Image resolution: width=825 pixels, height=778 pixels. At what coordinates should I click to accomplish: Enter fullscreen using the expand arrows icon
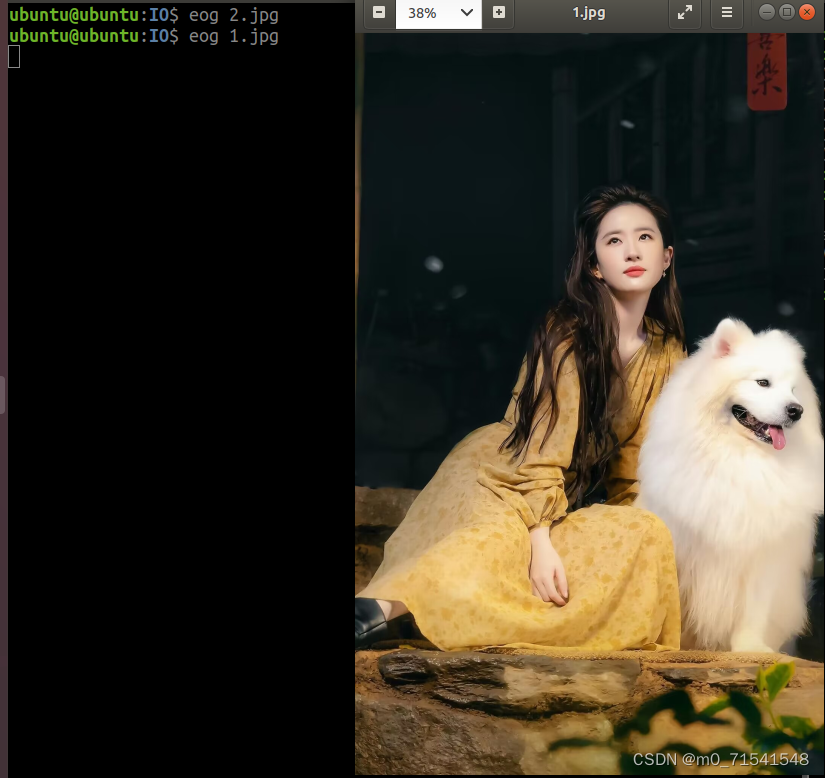[685, 14]
